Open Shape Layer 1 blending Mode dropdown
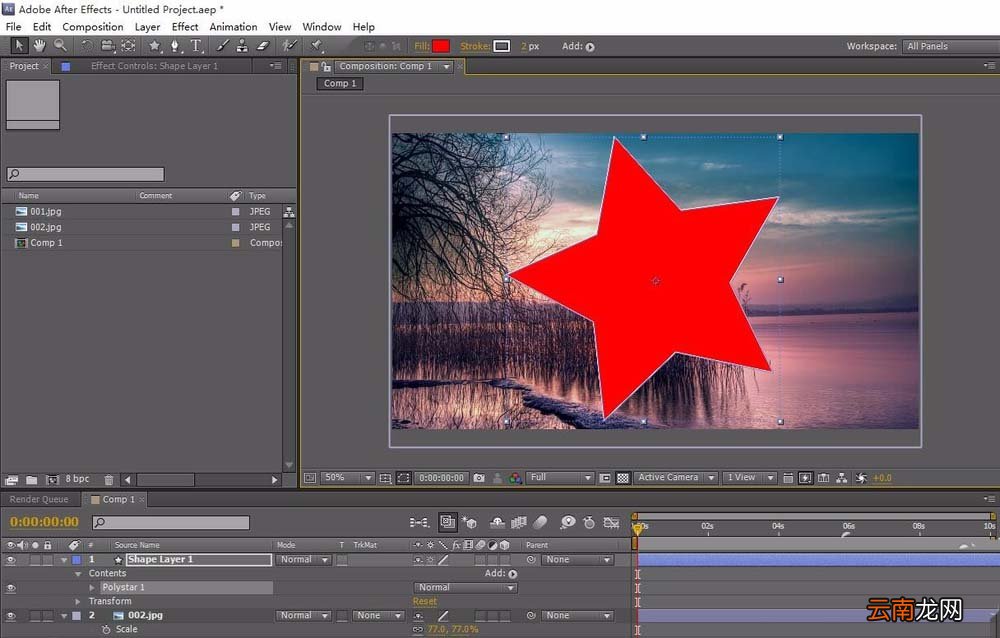This screenshot has height=638, width=1000. (304, 560)
